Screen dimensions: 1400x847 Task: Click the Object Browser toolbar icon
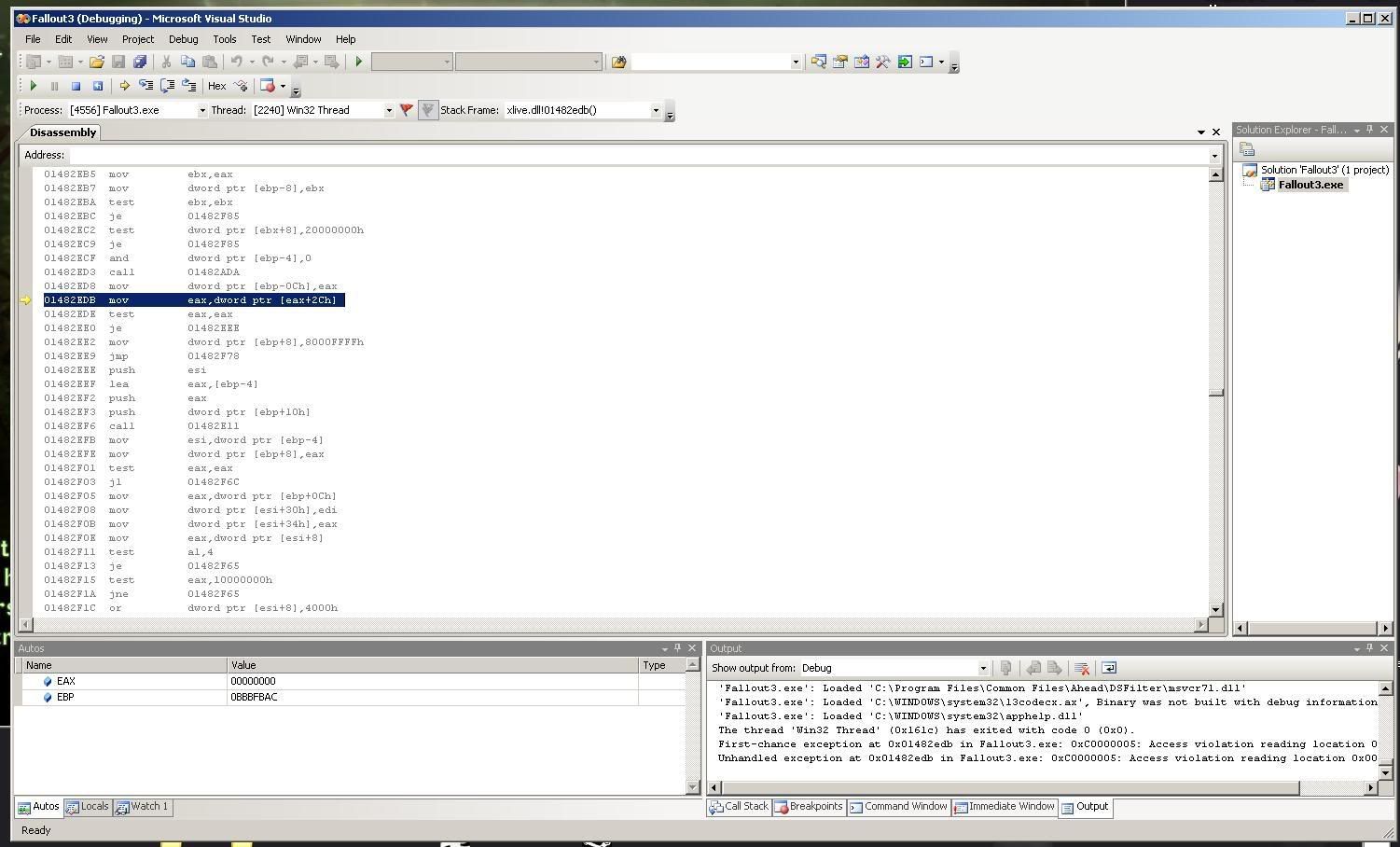861,62
